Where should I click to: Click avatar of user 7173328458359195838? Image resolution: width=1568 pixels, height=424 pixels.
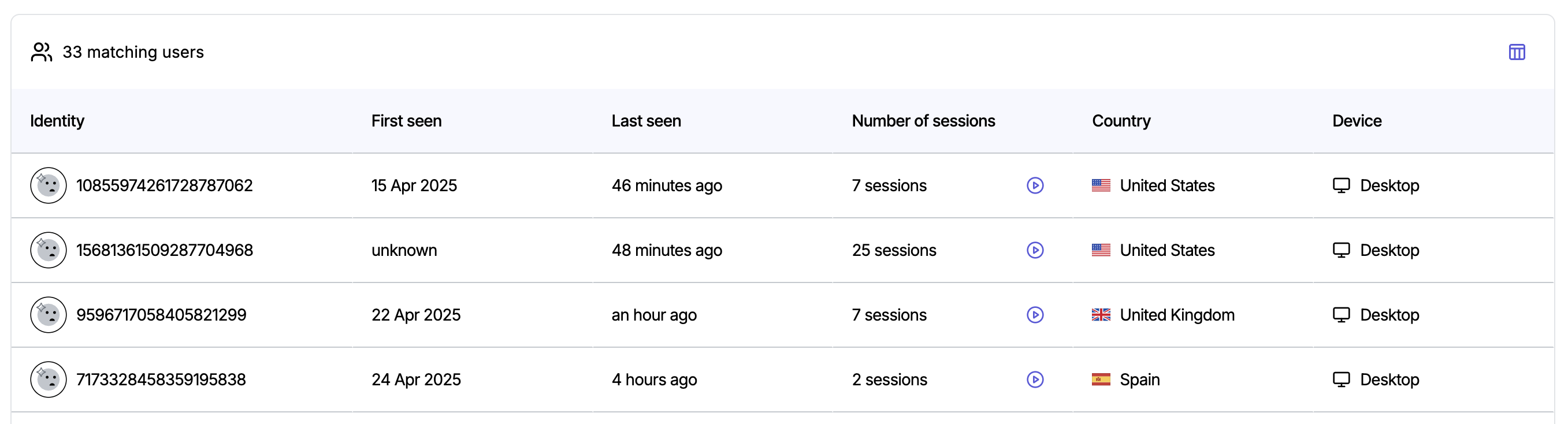pyautogui.click(x=48, y=380)
